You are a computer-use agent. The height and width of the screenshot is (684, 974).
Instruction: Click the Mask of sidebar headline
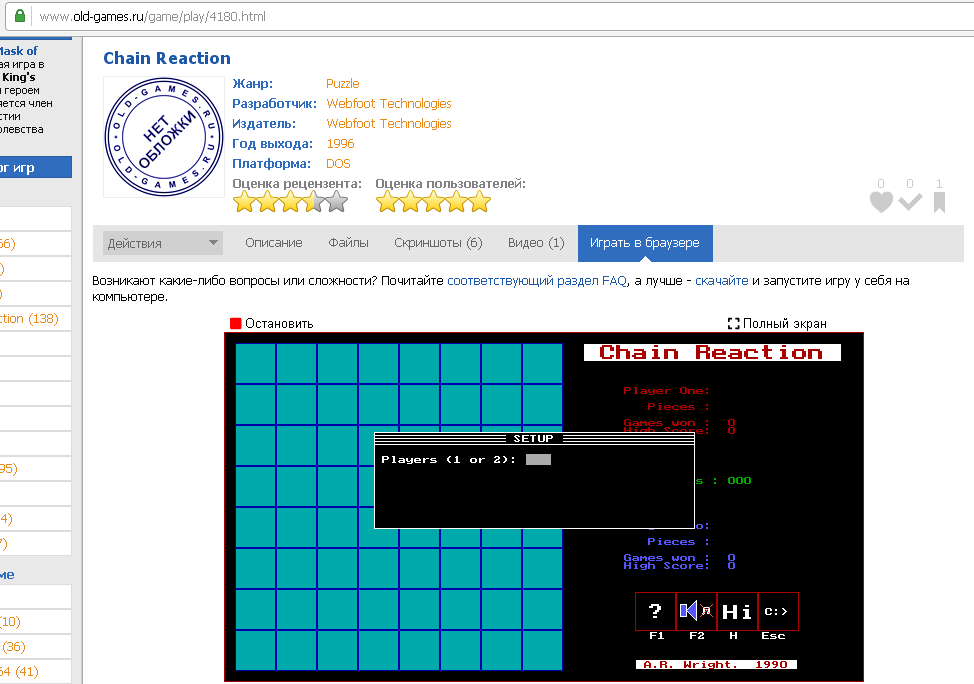point(19,51)
